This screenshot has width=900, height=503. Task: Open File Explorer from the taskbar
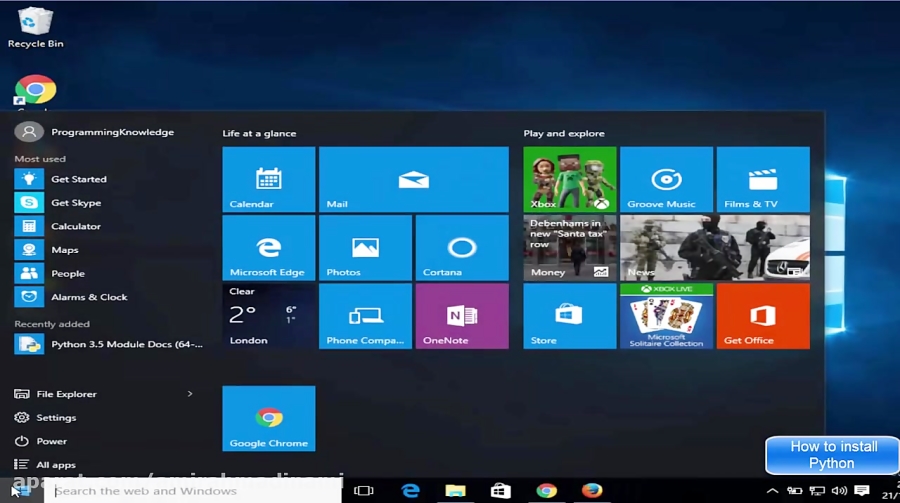[455, 491]
